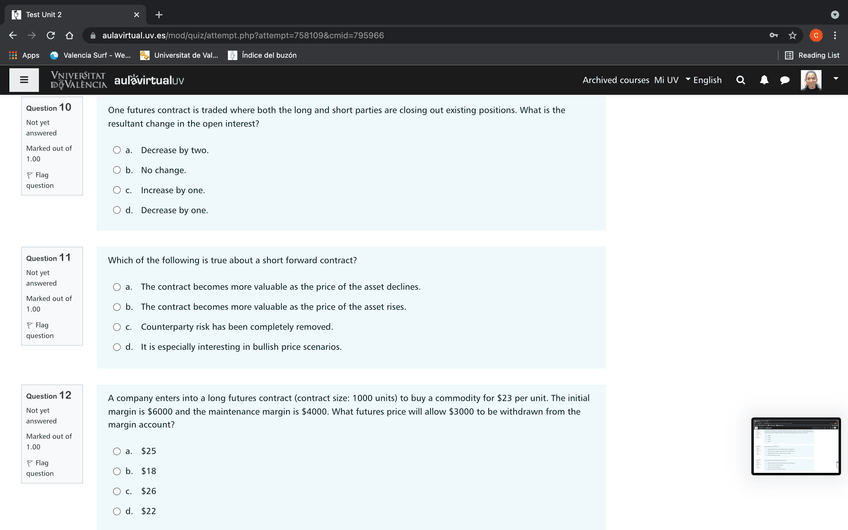
Task: Expand the English language dropdown
Action: (x=703, y=80)
